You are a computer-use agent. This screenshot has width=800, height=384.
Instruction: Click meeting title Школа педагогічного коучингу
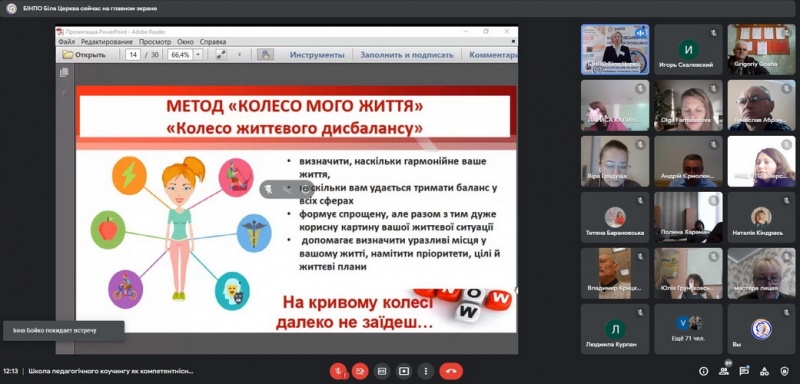pos(111,371)
